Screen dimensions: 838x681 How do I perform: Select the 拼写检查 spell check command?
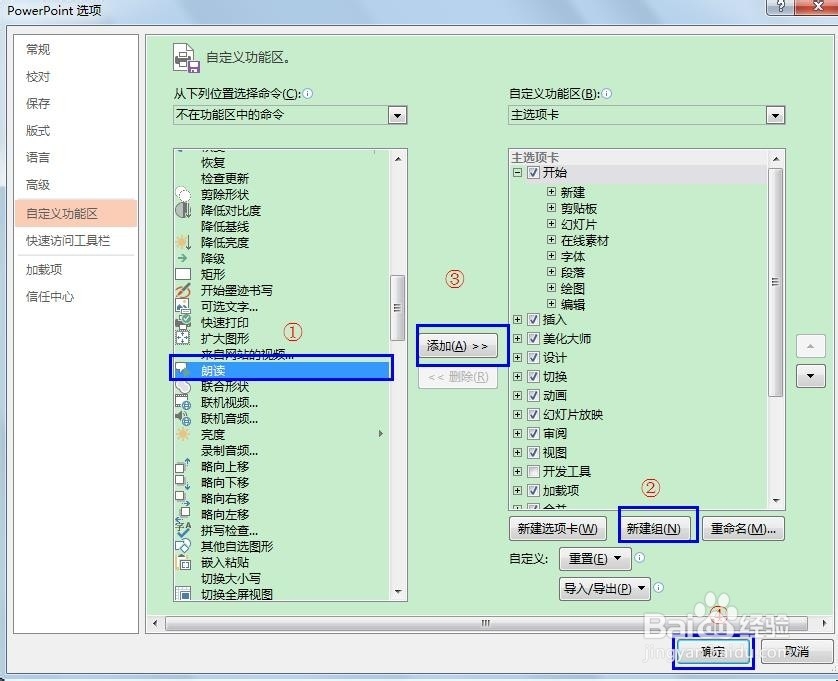point(184,530)
